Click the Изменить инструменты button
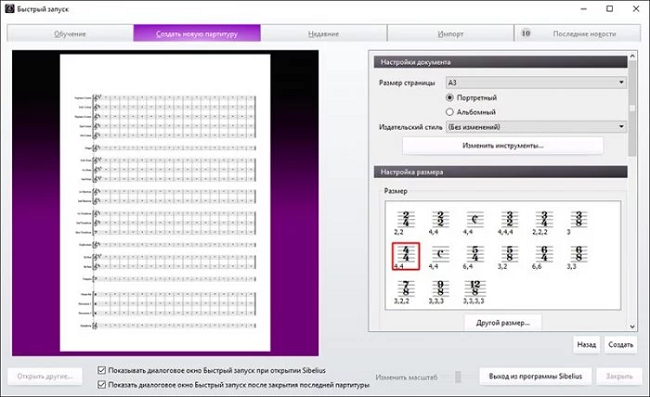Image resolution: width=650 pixels, height=397 pixels. point(503,145)
